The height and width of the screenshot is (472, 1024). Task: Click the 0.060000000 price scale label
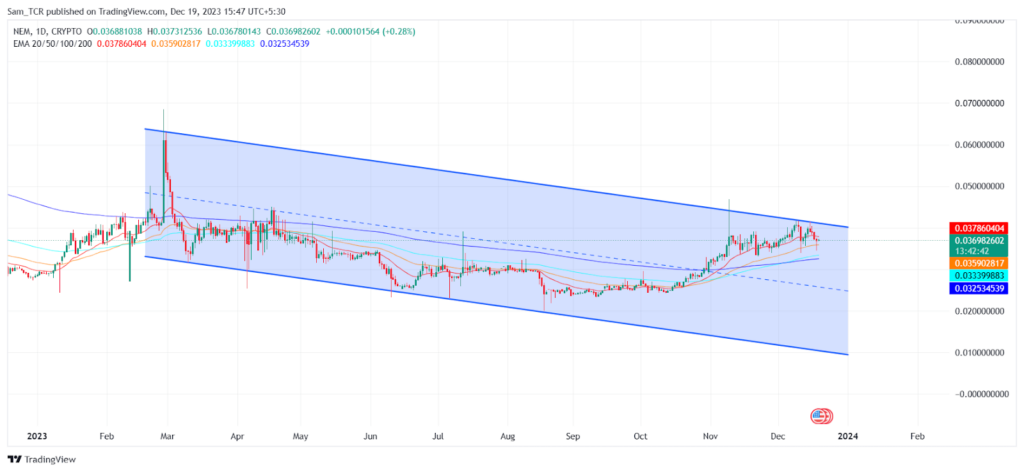pyautogui.click(x=978, y=145)
